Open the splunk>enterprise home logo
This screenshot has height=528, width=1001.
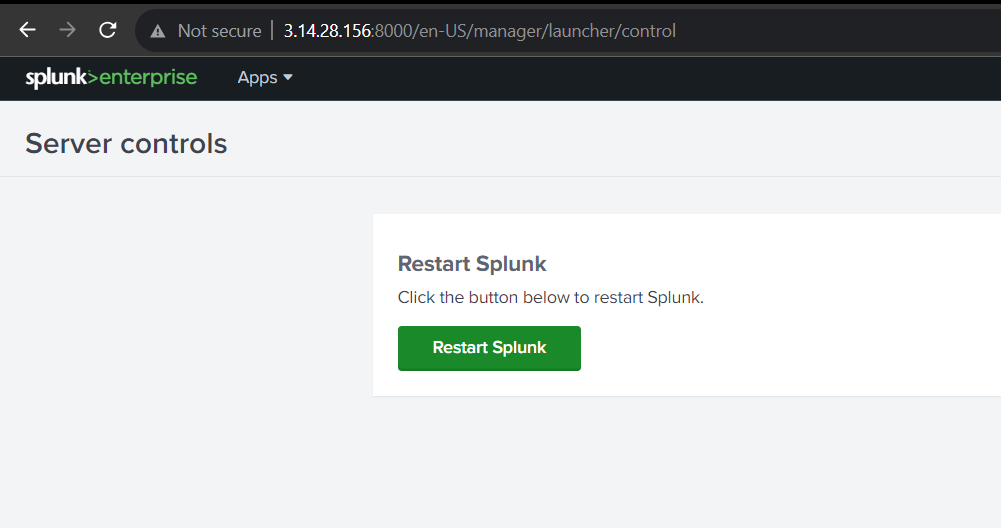point(111,77)
